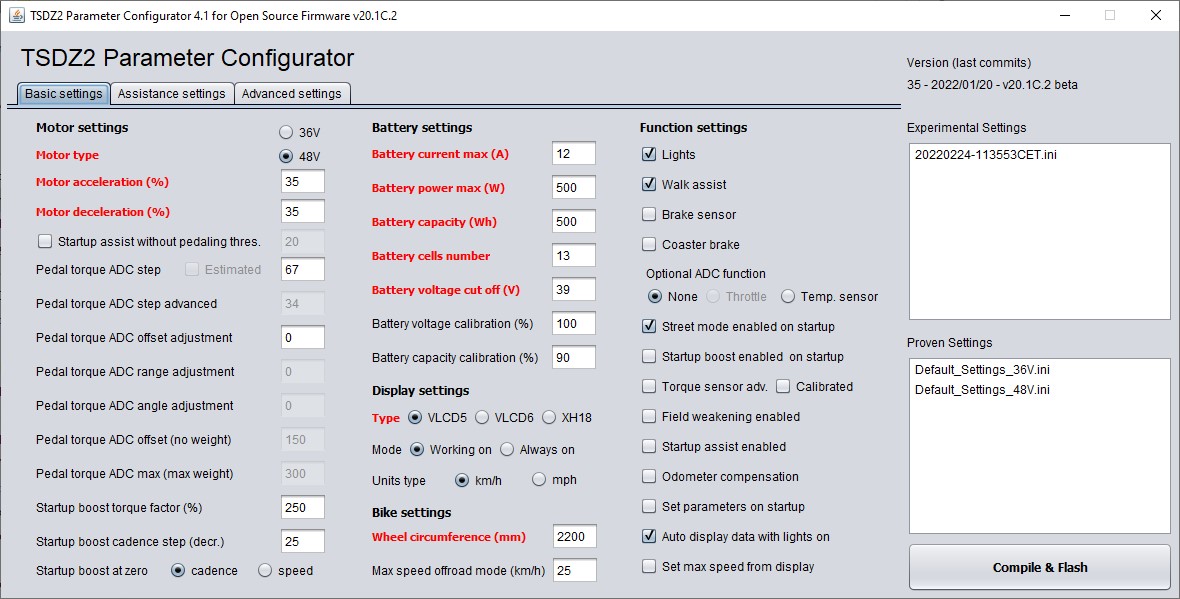Open the 20220224-113553CET.ini experimental settings file
Image resolution: width=1180 pixels, height=599 pixels.
pos(986,156)
